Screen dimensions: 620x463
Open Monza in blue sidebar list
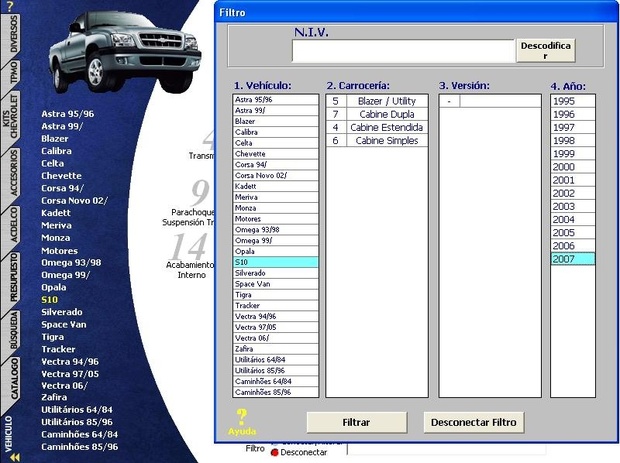tap(55, 238)
